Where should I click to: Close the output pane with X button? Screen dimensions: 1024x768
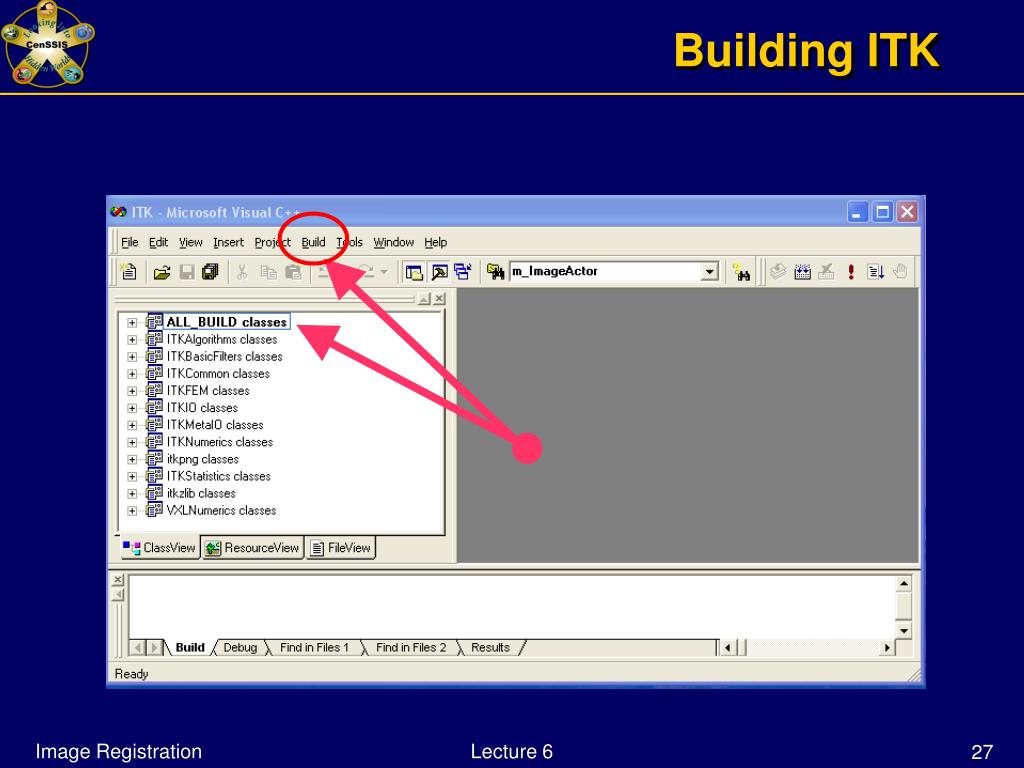118,579
